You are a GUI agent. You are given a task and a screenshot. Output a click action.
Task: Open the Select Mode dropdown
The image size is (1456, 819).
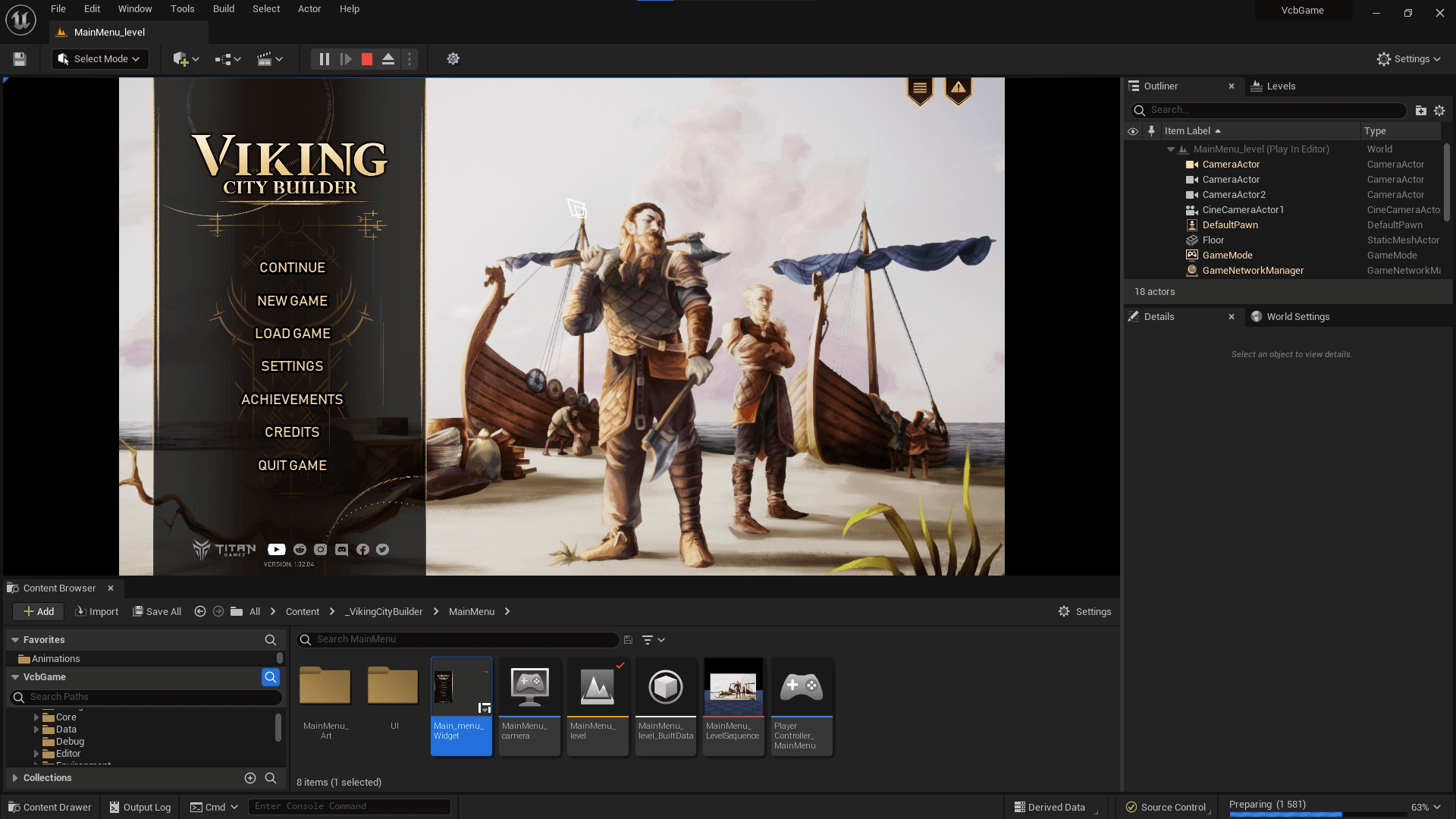click(100, 59)
